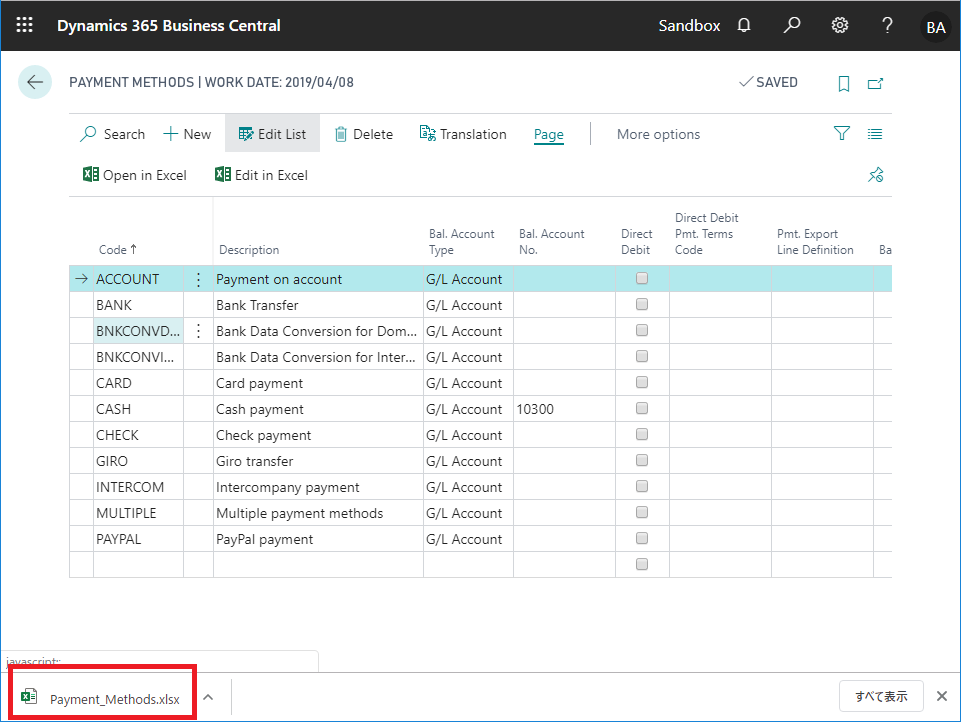The height and width of the screenshot is (722, 961).
Task: Close the browser downloads bar
Action: [x=942, y=696]
